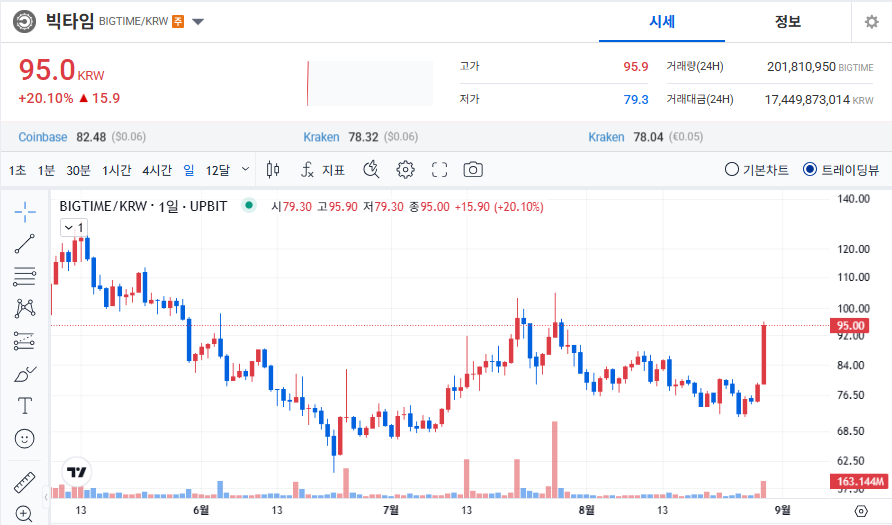Select the brush drawing tool

[x=24, y=374]
